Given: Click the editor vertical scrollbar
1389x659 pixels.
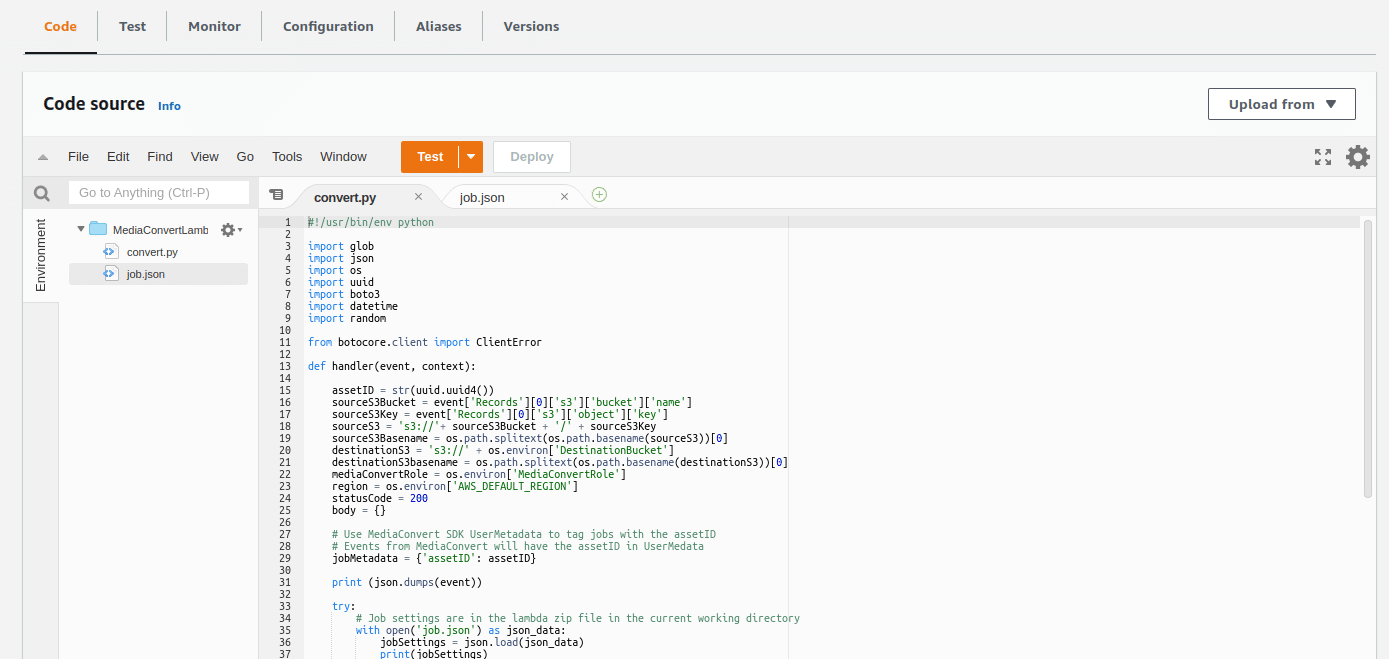Looking at the screenshot, I should click(1368, 360).
